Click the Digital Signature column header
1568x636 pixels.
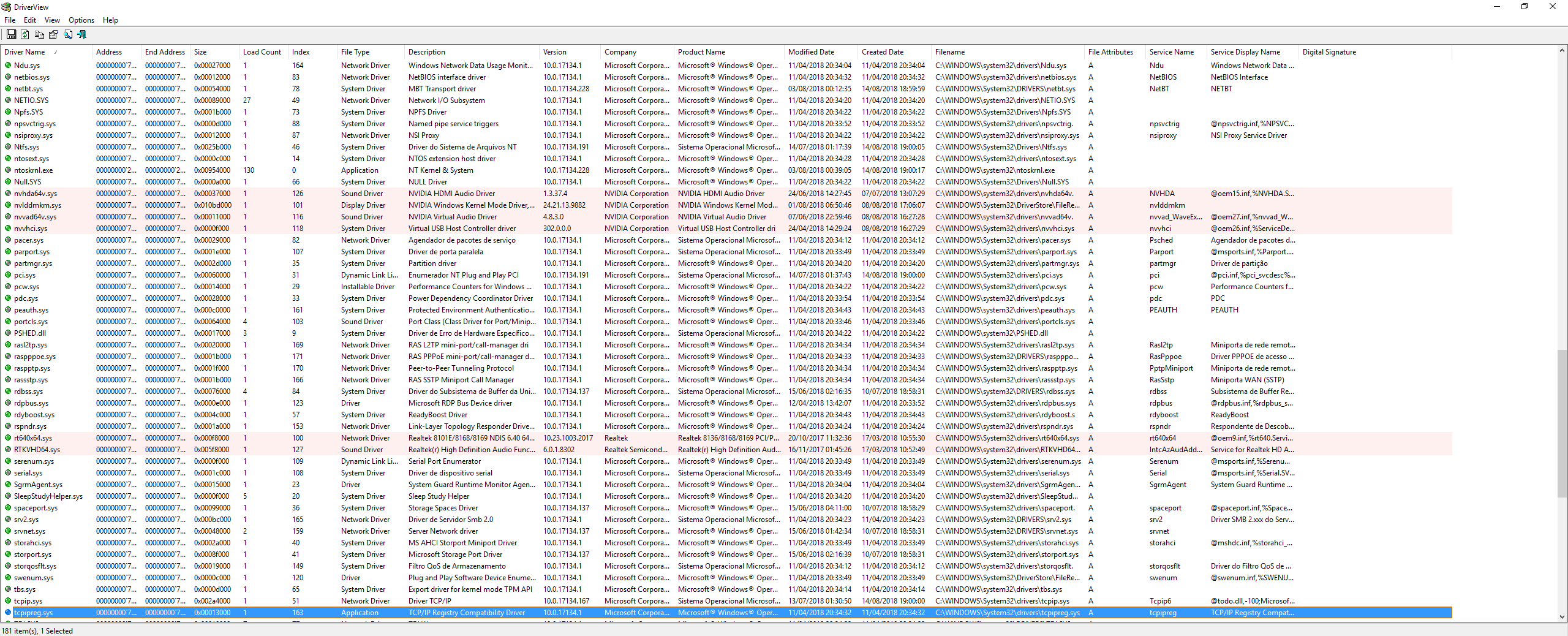(1329, 52)
